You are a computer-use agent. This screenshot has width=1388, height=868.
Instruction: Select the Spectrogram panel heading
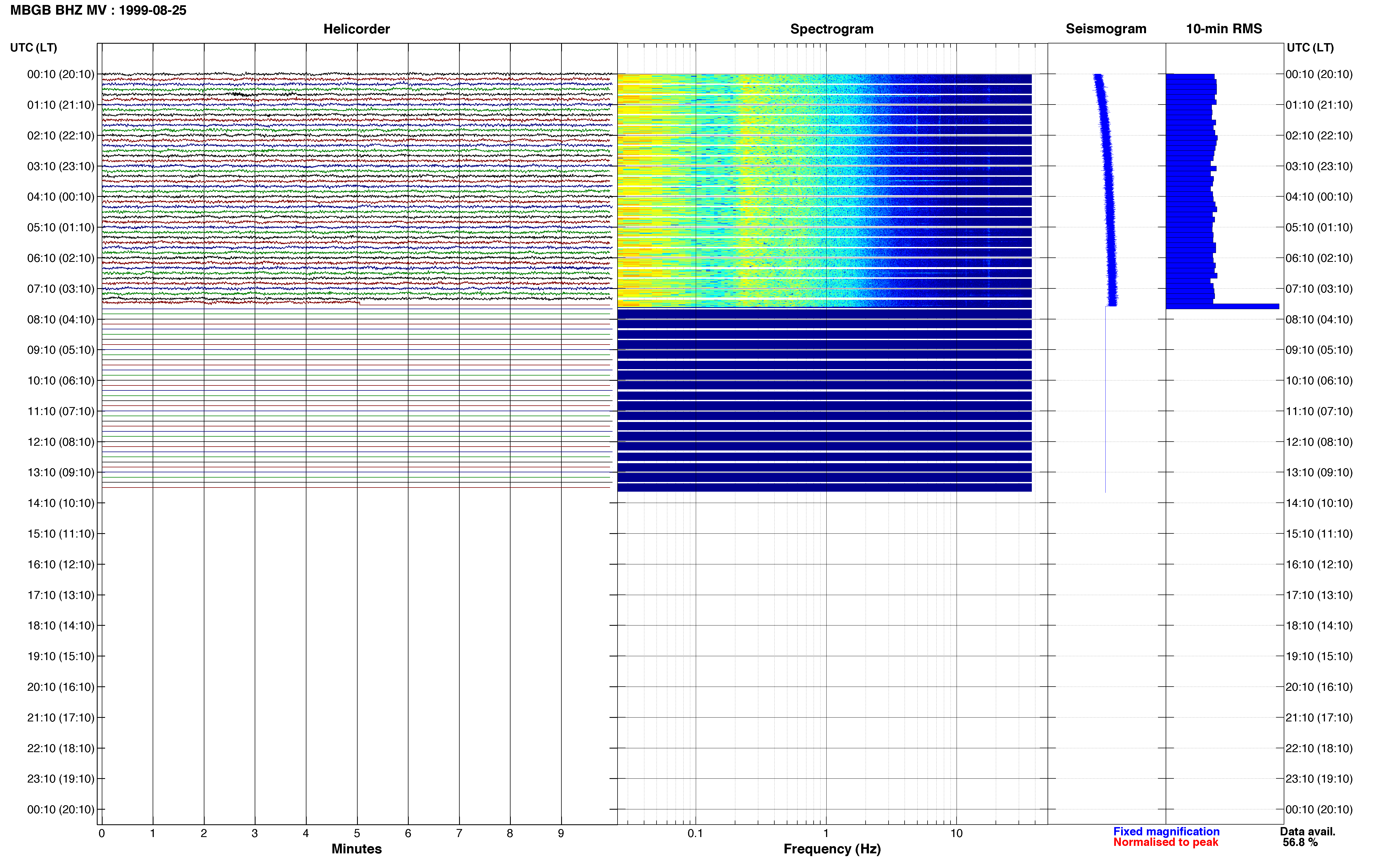point(832,29)
